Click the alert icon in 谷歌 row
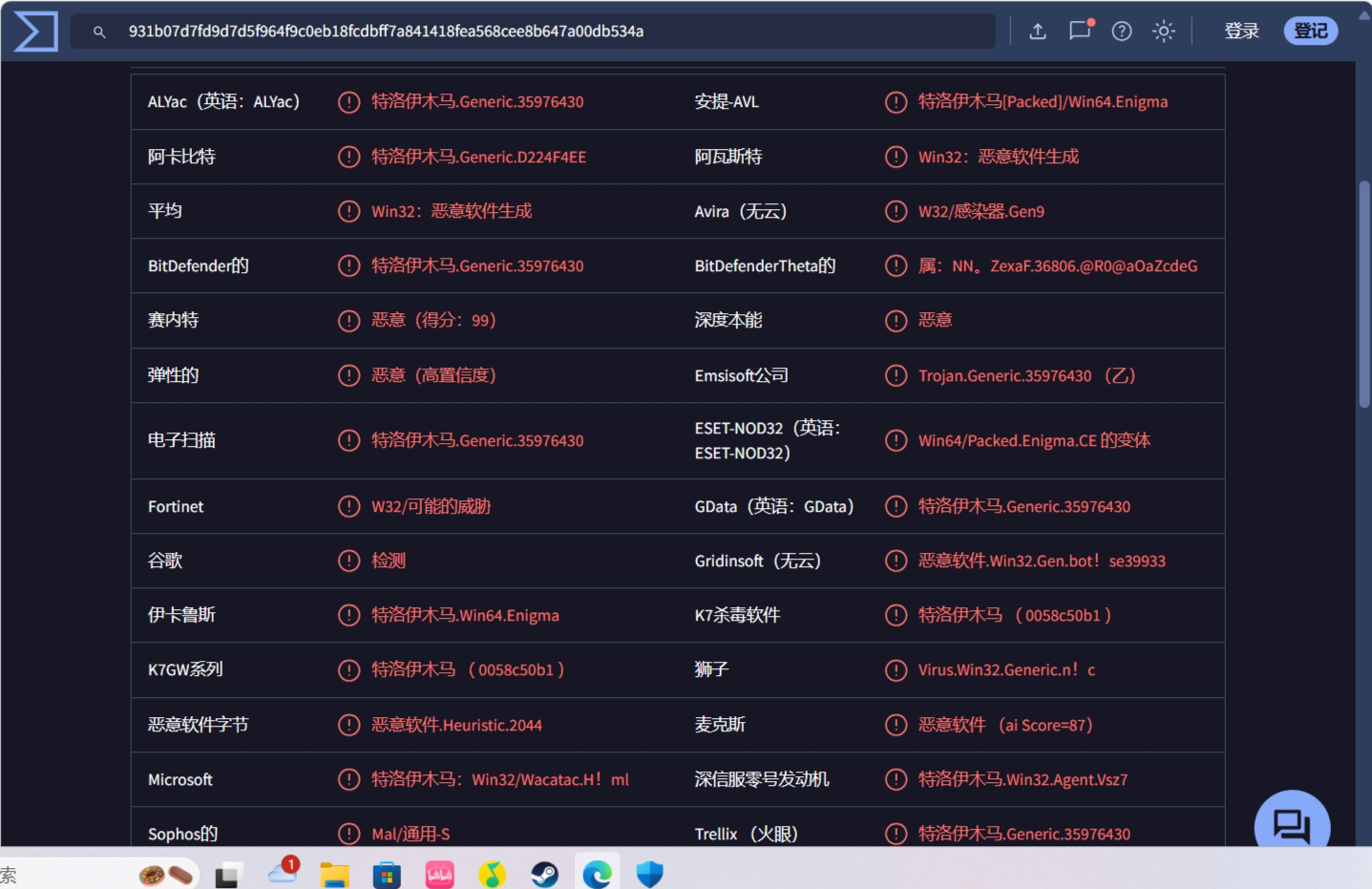Viewport: 1372px width, 889px height. point(349,561)
